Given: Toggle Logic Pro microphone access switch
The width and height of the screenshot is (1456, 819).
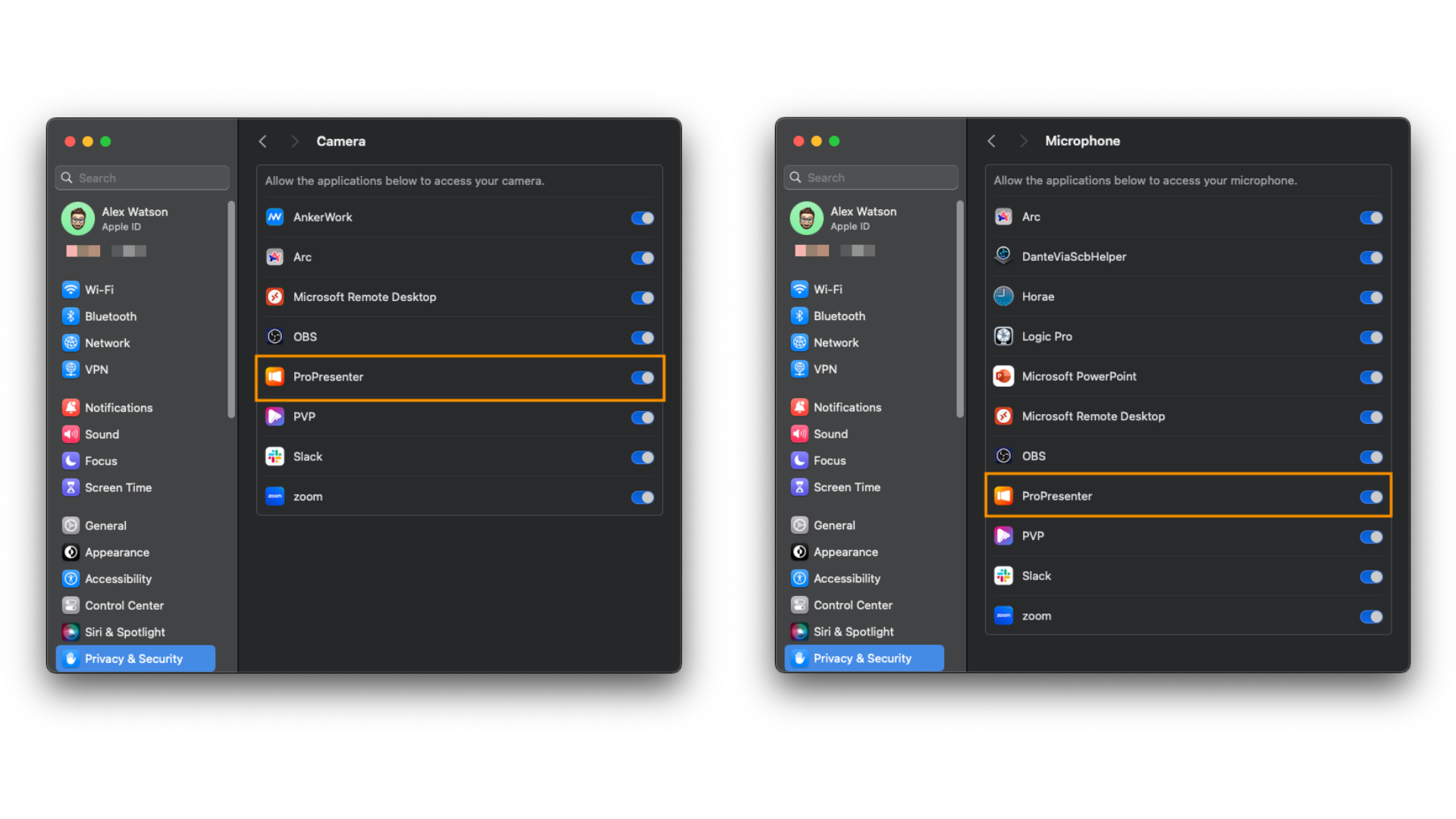Looking at the screenshot, I should point(1371,337).
